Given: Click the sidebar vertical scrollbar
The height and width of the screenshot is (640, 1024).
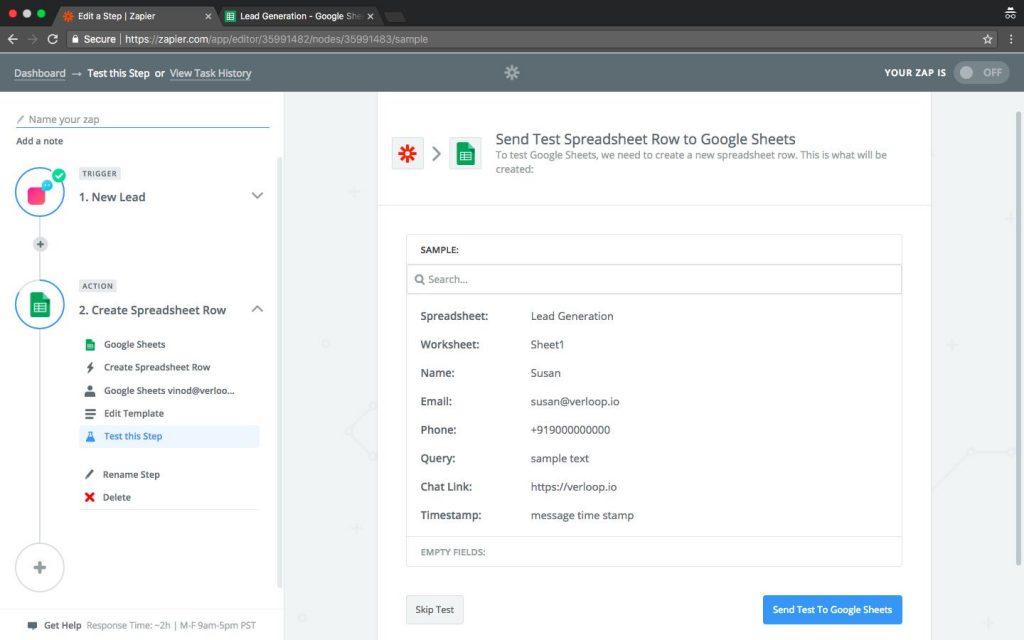Looking at the screenshot, I should tap(280, 372).
